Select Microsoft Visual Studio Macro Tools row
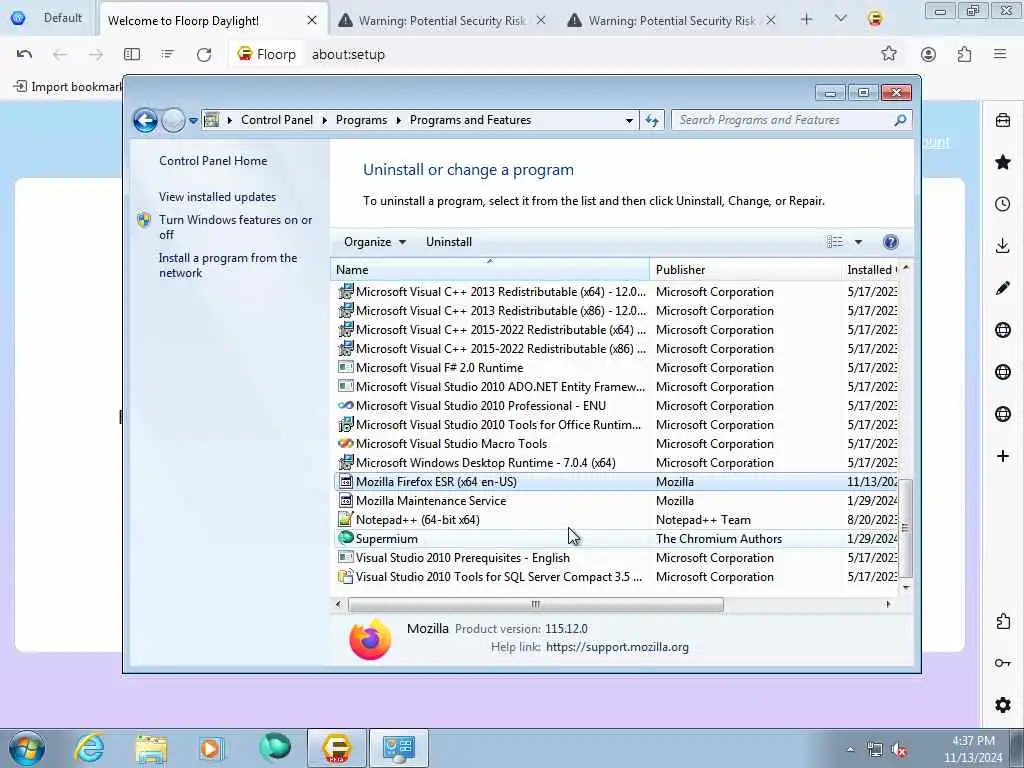 [x=617, y=444]
